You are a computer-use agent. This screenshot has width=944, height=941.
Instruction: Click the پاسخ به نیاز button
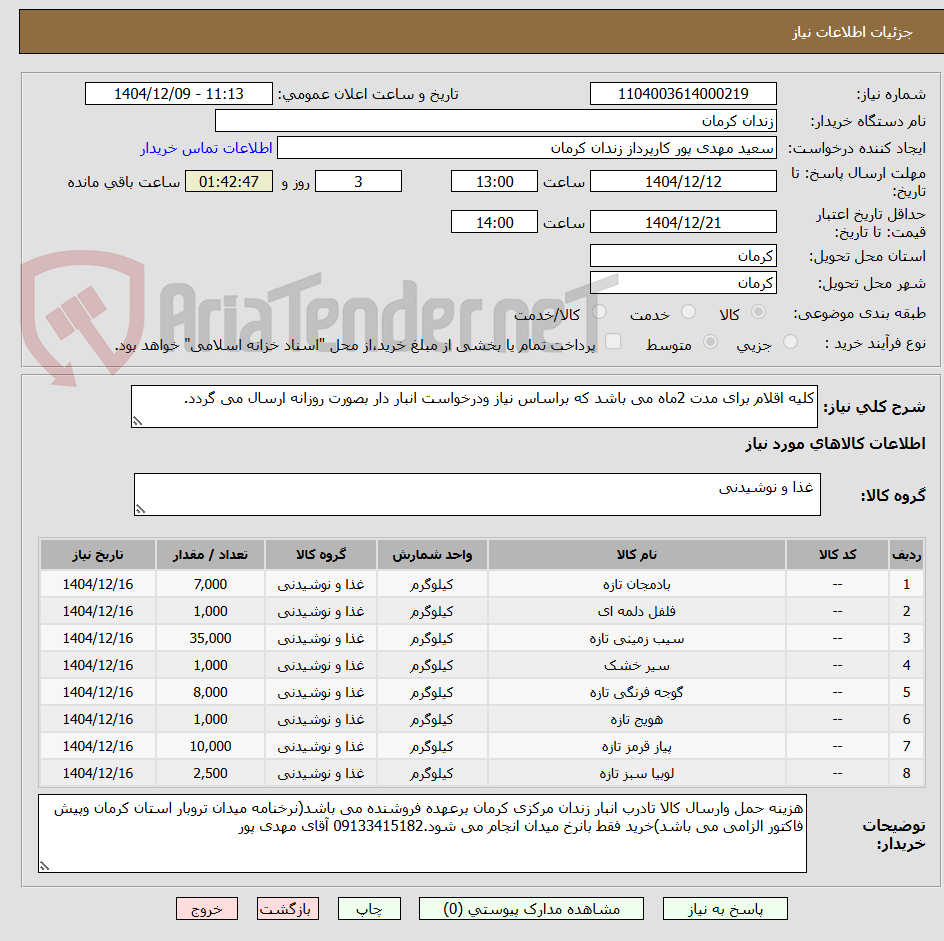click(725, 908)
